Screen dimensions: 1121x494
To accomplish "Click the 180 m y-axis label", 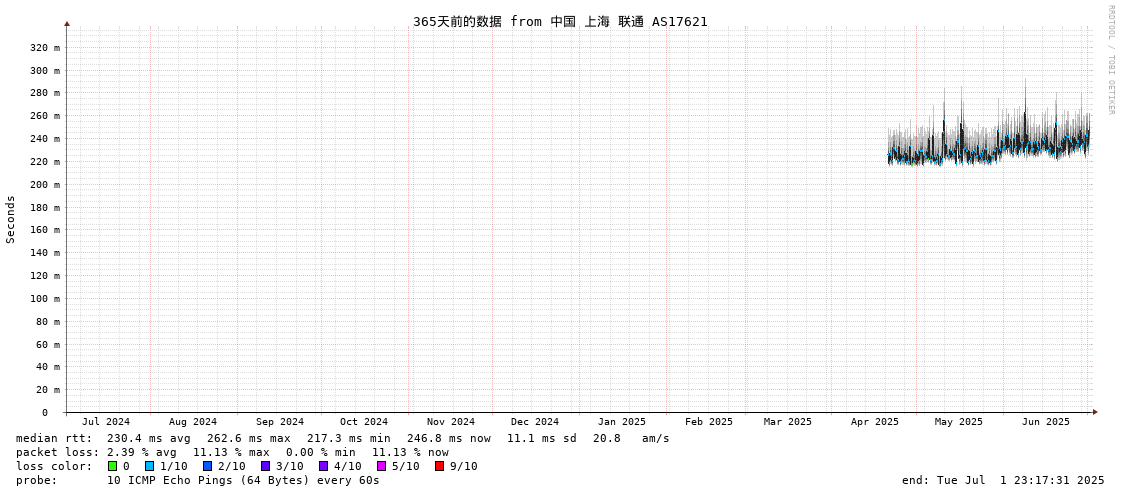I will pos(44,207).
